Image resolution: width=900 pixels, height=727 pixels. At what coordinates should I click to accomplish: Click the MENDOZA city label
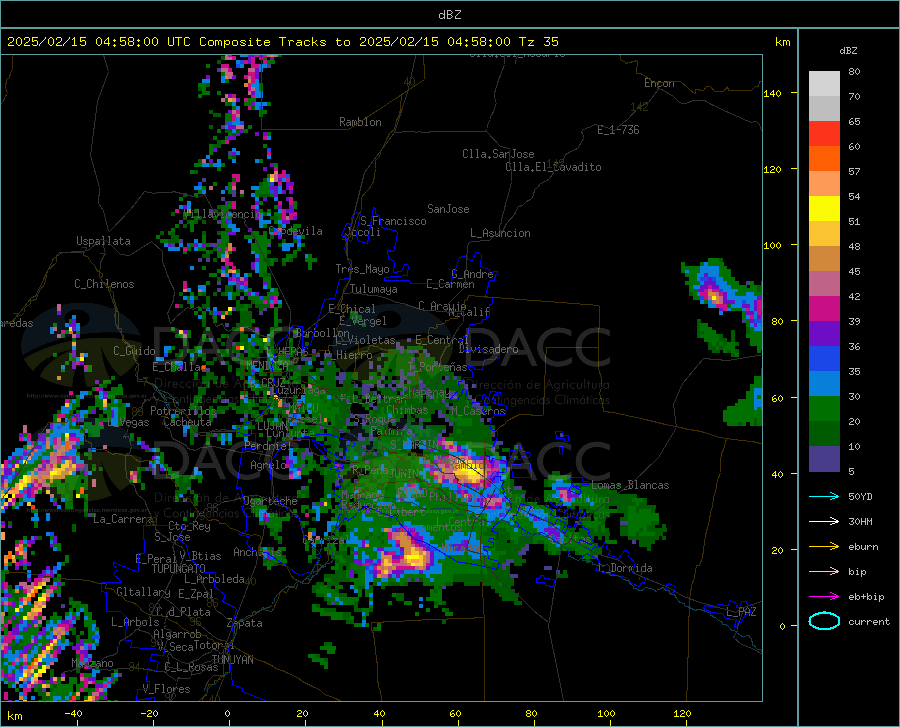(267, 365)
